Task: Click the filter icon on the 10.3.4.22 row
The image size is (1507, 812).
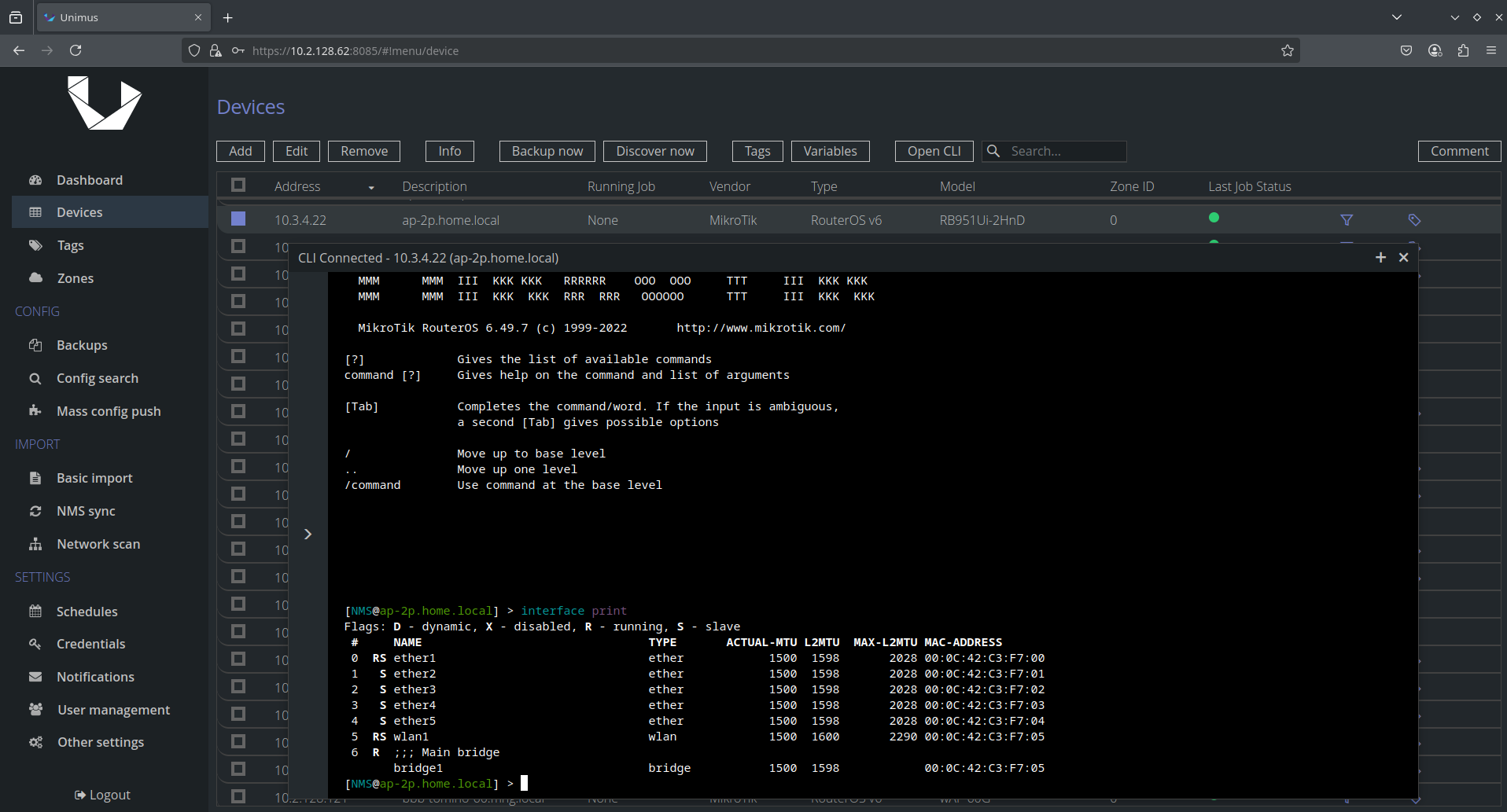Action: [1347, 220]
